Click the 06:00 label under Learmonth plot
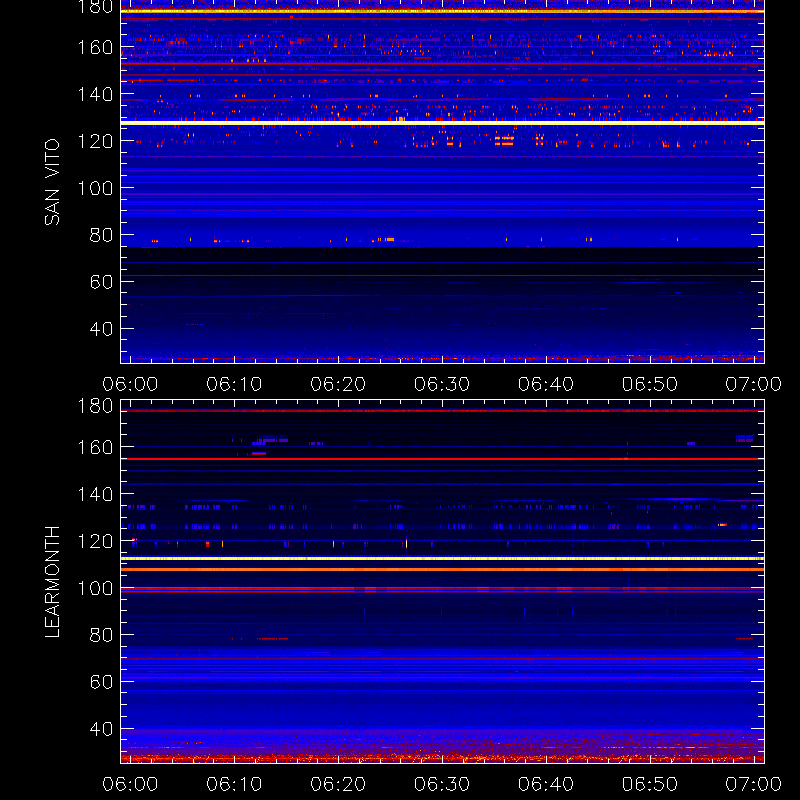 click(130, 784)
